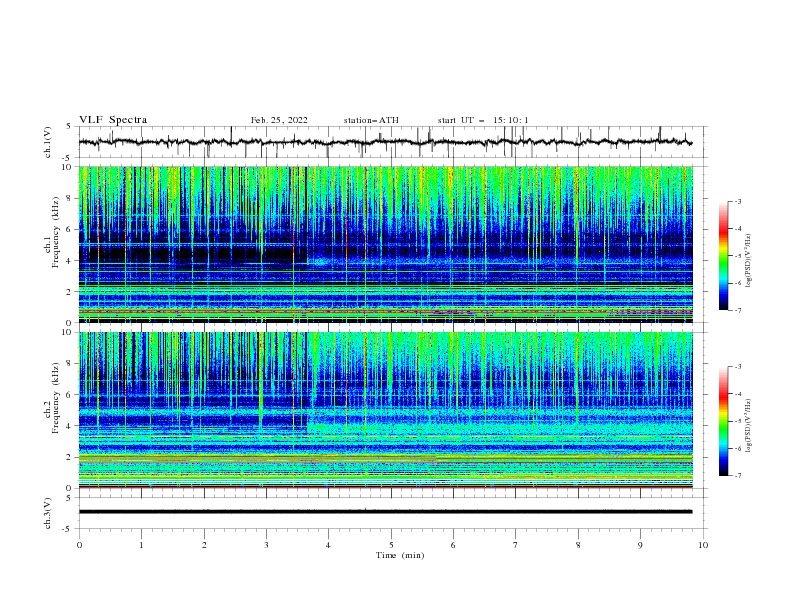Image resolution: width=792 pixels, height=612 pixels.
Task: Click the "-3" label on the upper color bar
Action: (x=738, y=201)
